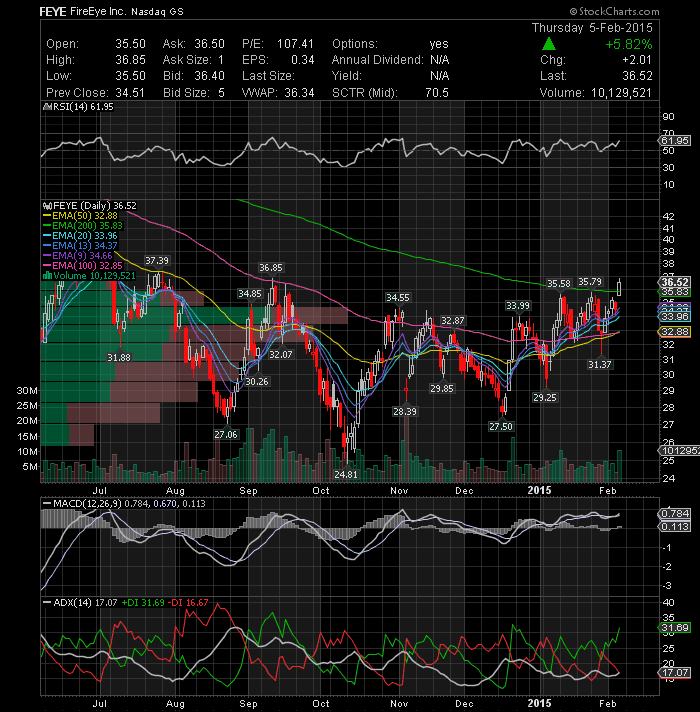Click the 27.06 trough price label
Image resolution: width=700 pixels, height=712 pixels.
pyautogui.click(x=226, y=435)
